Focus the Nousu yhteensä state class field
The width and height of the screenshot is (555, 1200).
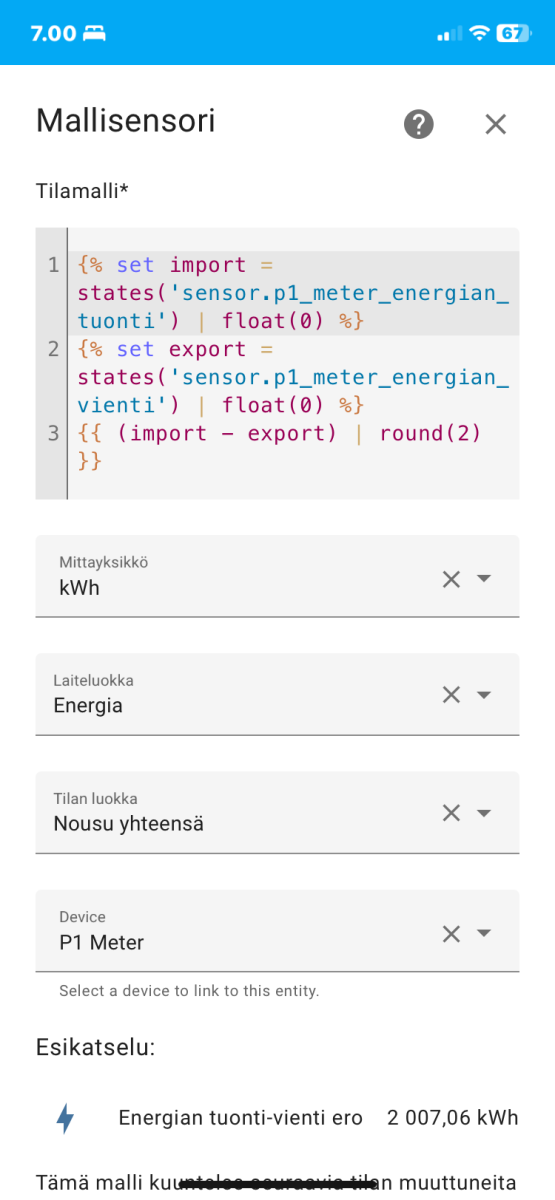[x=277, y=812]
